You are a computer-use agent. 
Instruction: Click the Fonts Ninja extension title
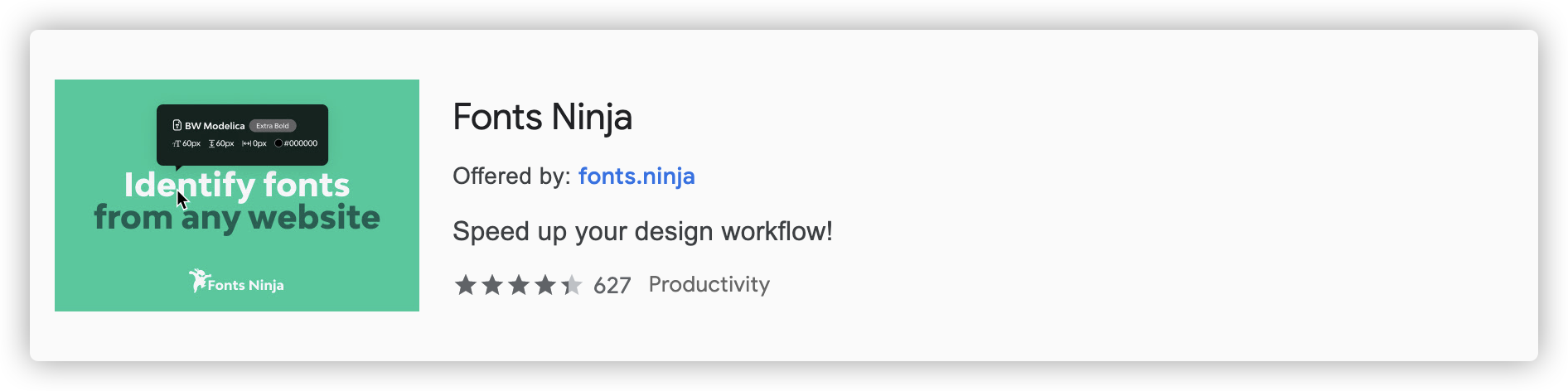click(x=542, y=117)
